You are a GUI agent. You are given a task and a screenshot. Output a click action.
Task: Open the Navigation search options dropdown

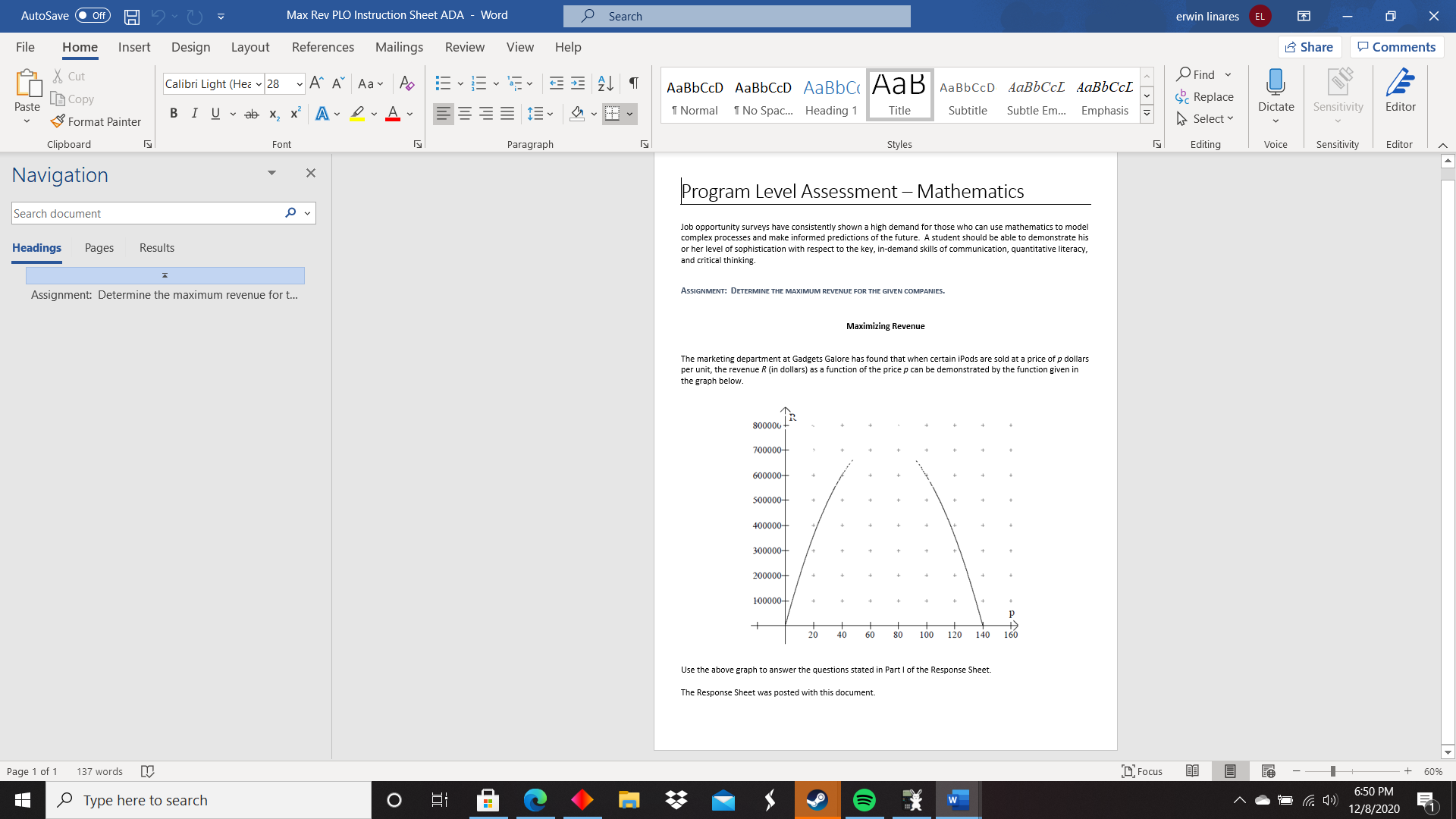[x=307, y=214]
